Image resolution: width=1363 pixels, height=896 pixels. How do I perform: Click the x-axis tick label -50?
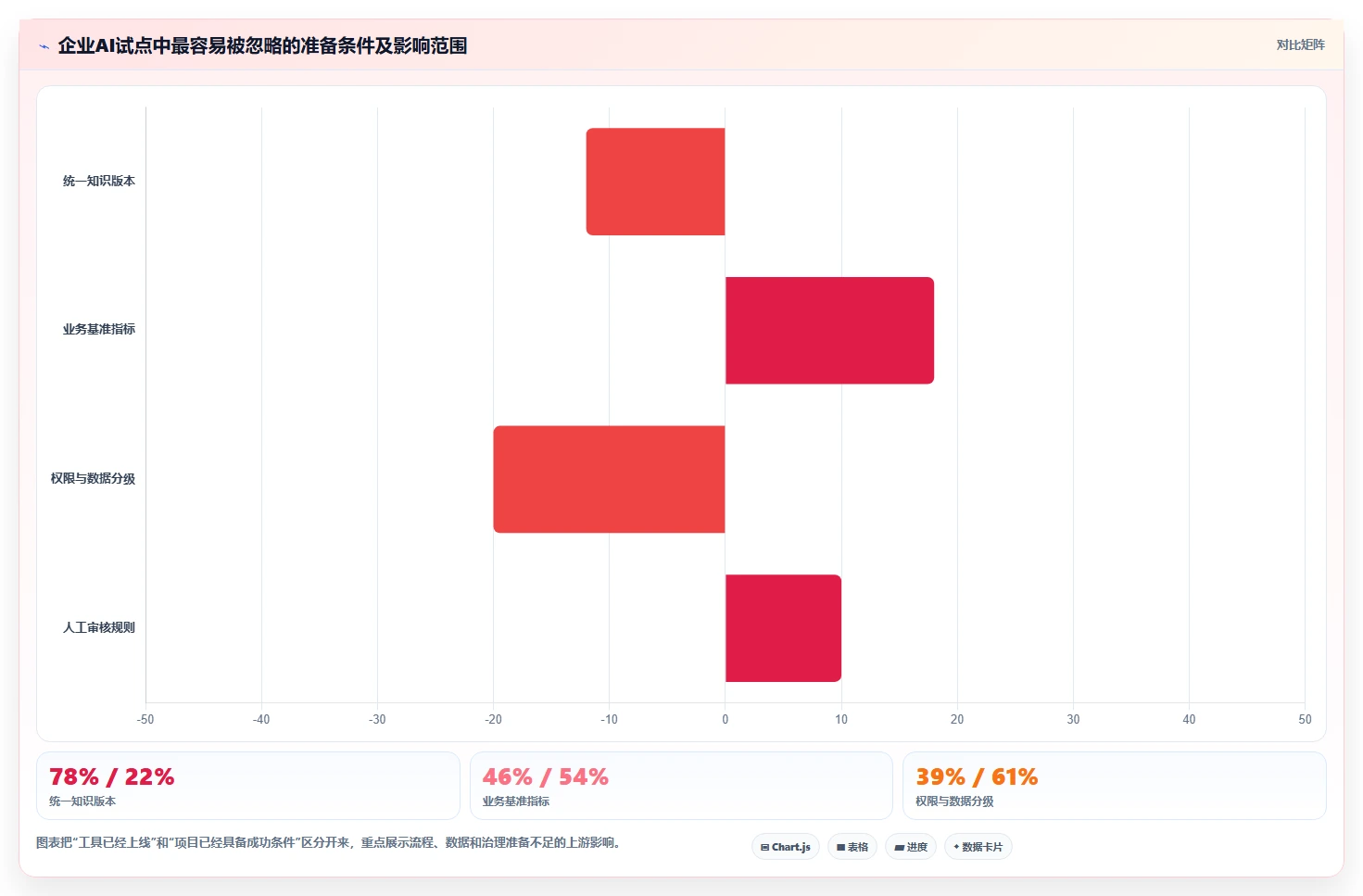click(145, 719)
